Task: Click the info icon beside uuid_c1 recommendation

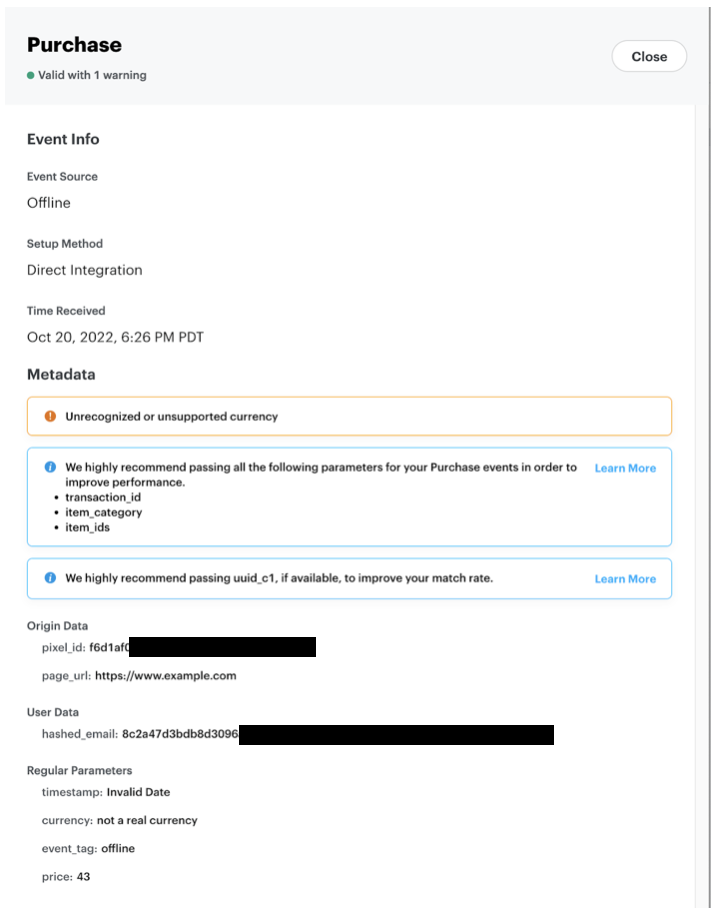Action: pos(50,578)
